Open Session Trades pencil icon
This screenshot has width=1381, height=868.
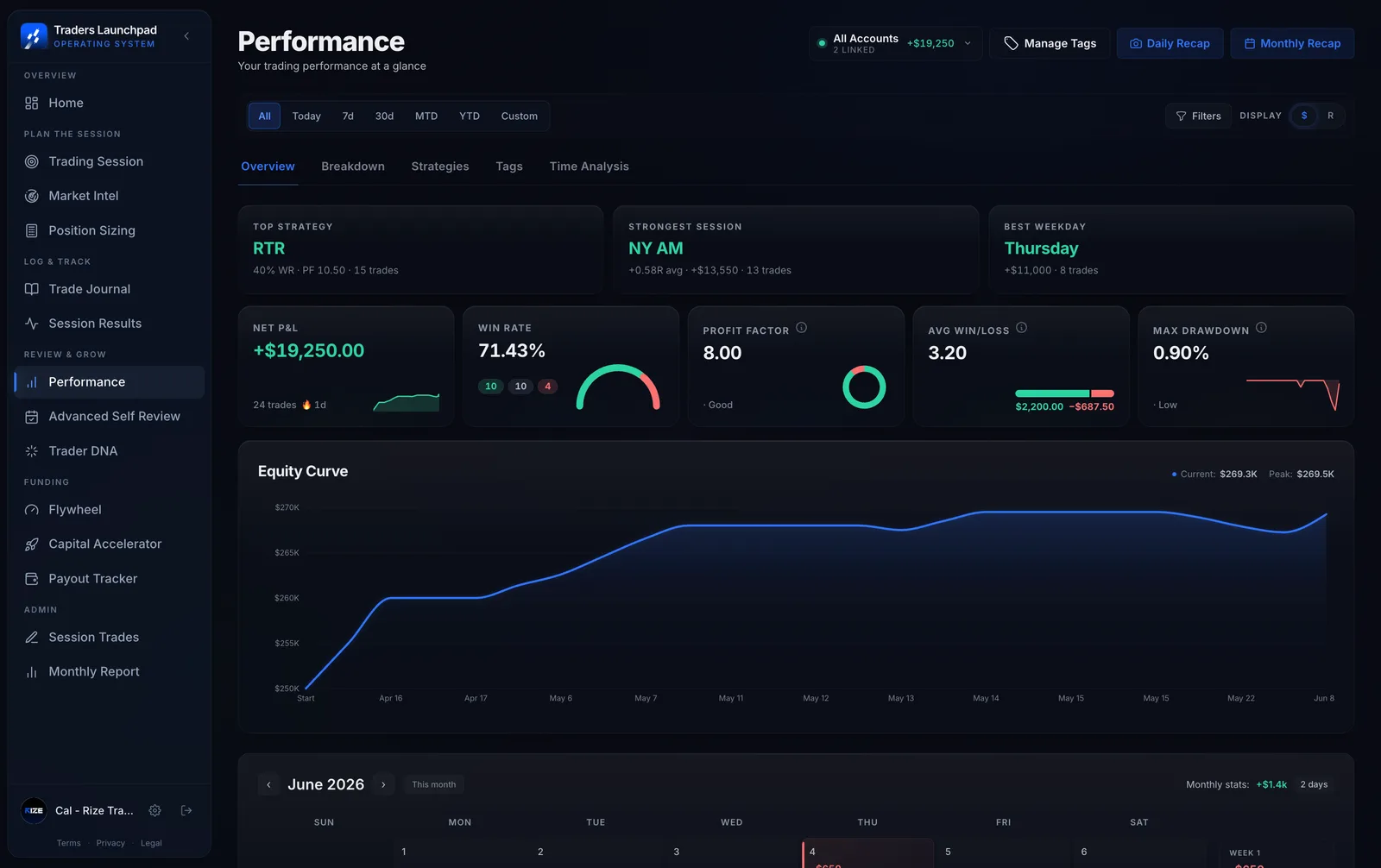(32, 638)
